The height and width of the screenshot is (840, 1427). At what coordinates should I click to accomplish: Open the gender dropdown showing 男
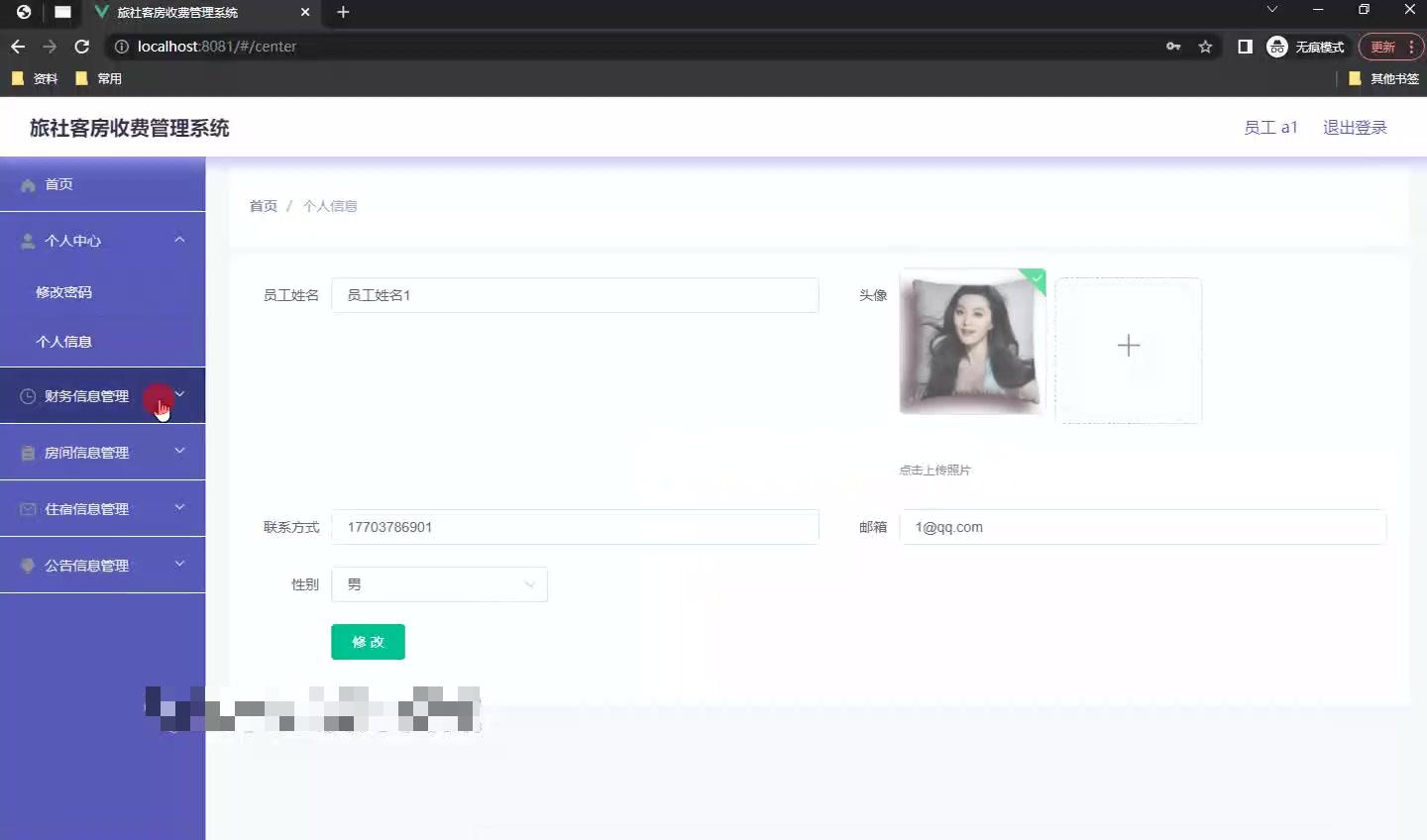point(439,584)
